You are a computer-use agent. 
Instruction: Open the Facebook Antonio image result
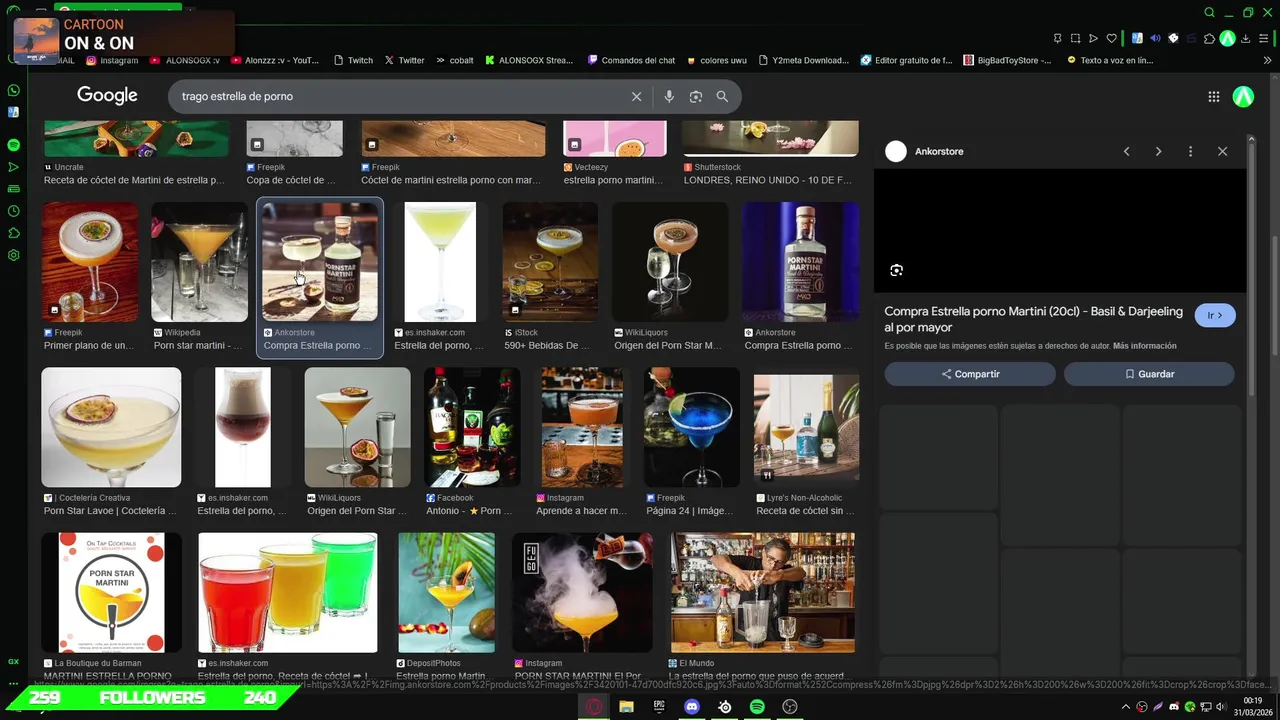tap(472, 427)
